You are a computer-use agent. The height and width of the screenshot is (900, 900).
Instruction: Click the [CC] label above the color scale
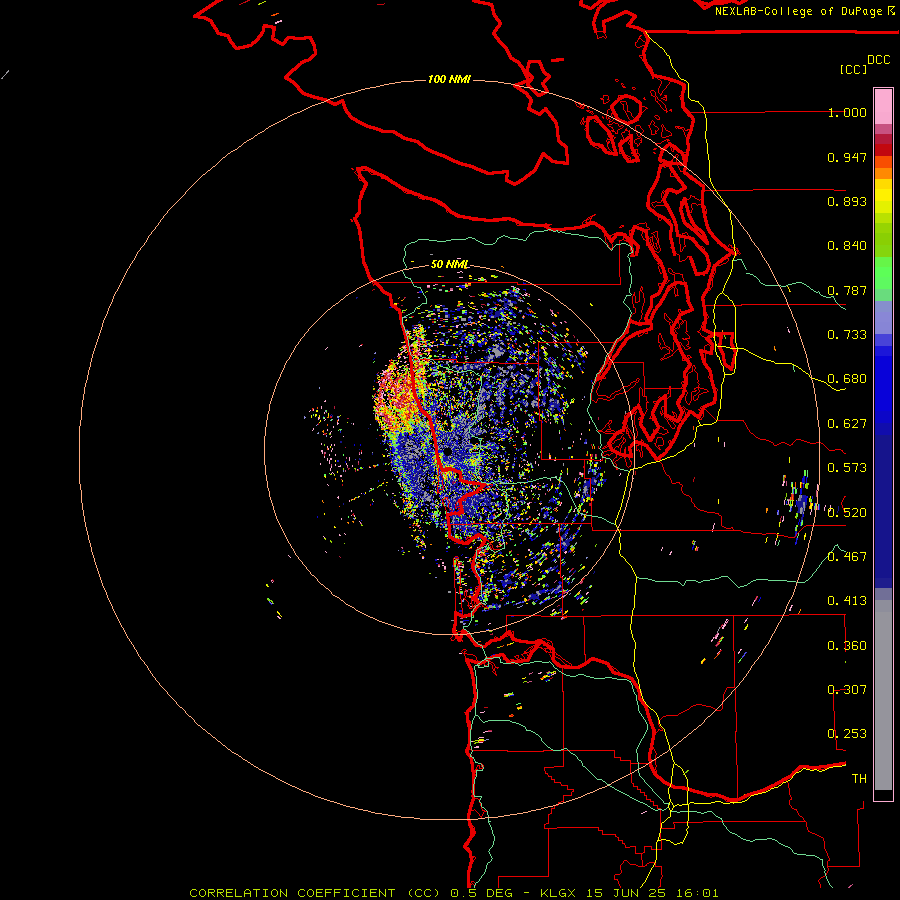[853, 69]
